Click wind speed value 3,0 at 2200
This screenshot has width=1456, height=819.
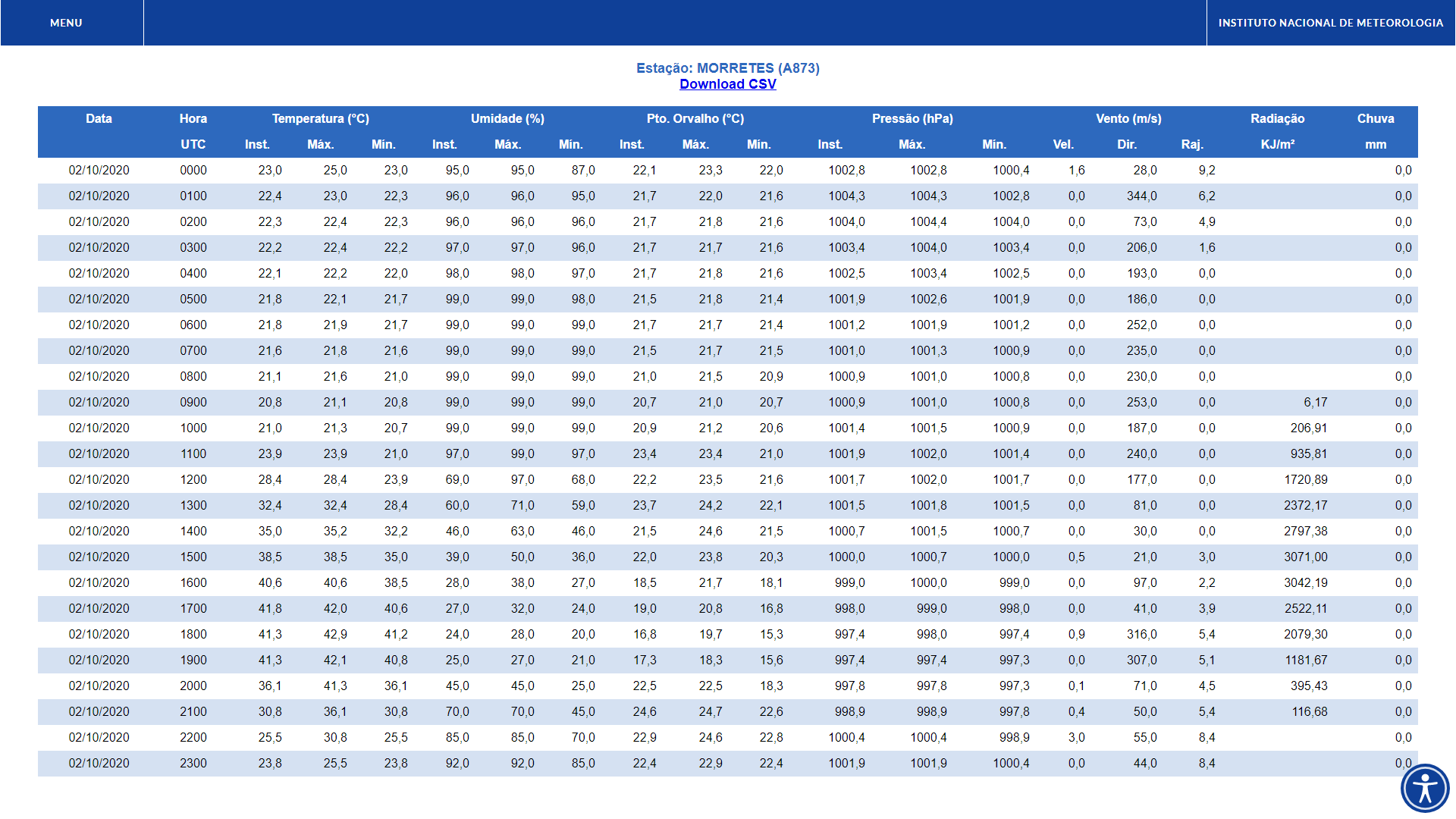pos(1076,737)
